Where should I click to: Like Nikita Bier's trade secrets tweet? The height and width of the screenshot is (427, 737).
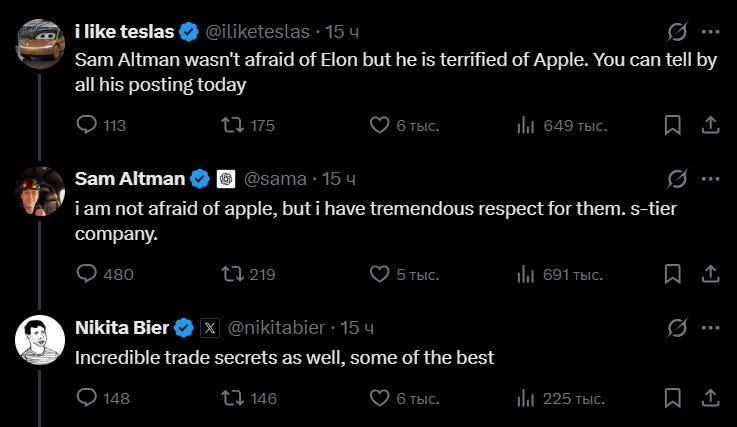tap(404, 398)
